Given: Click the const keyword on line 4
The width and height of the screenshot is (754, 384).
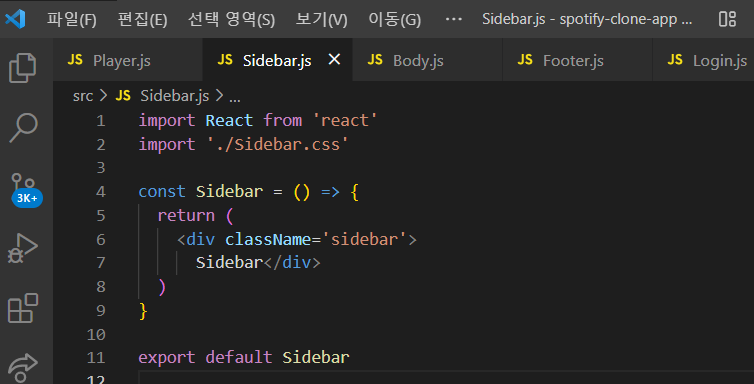Looking at the screenshot, I should (162, 192).
